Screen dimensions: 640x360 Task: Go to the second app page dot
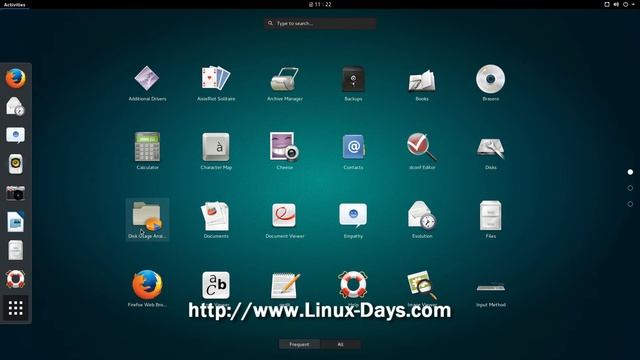coord(630,188)
